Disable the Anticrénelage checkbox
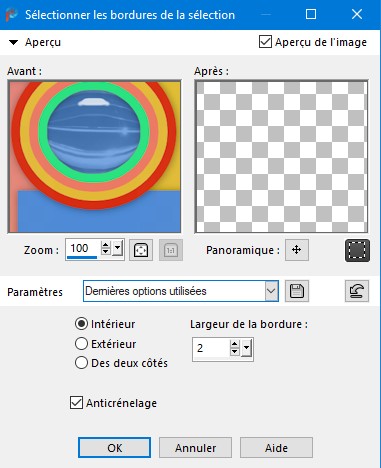This screenshot has height=468, width=381. 76,403
